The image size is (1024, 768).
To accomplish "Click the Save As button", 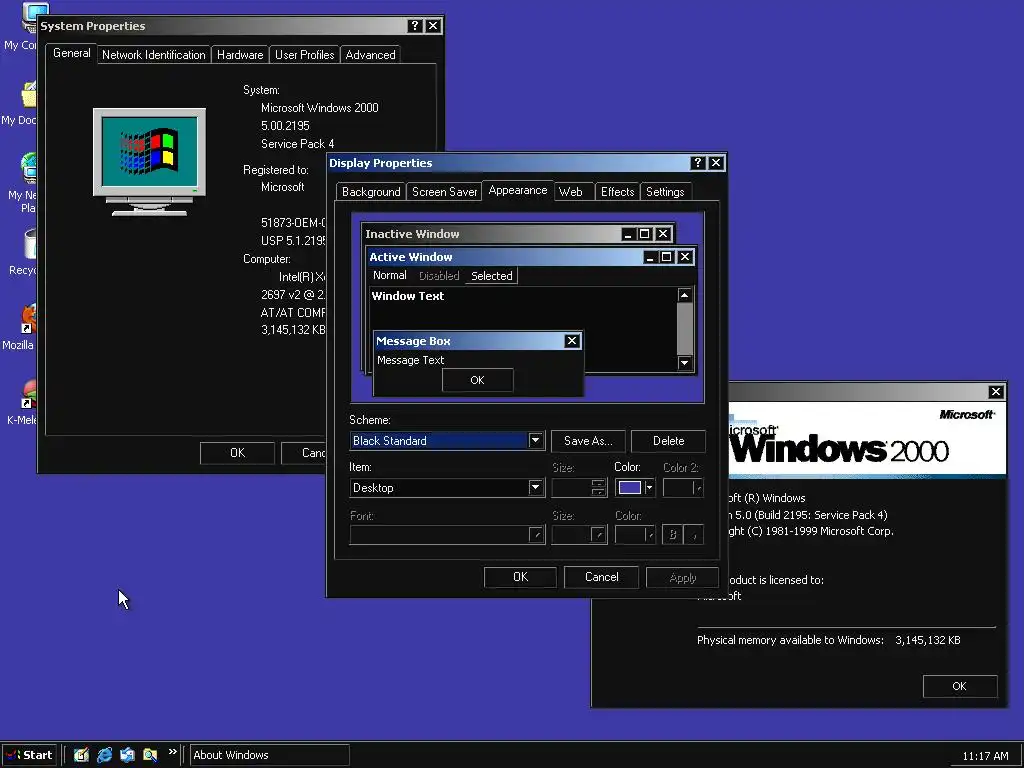I will pos(588,441).
